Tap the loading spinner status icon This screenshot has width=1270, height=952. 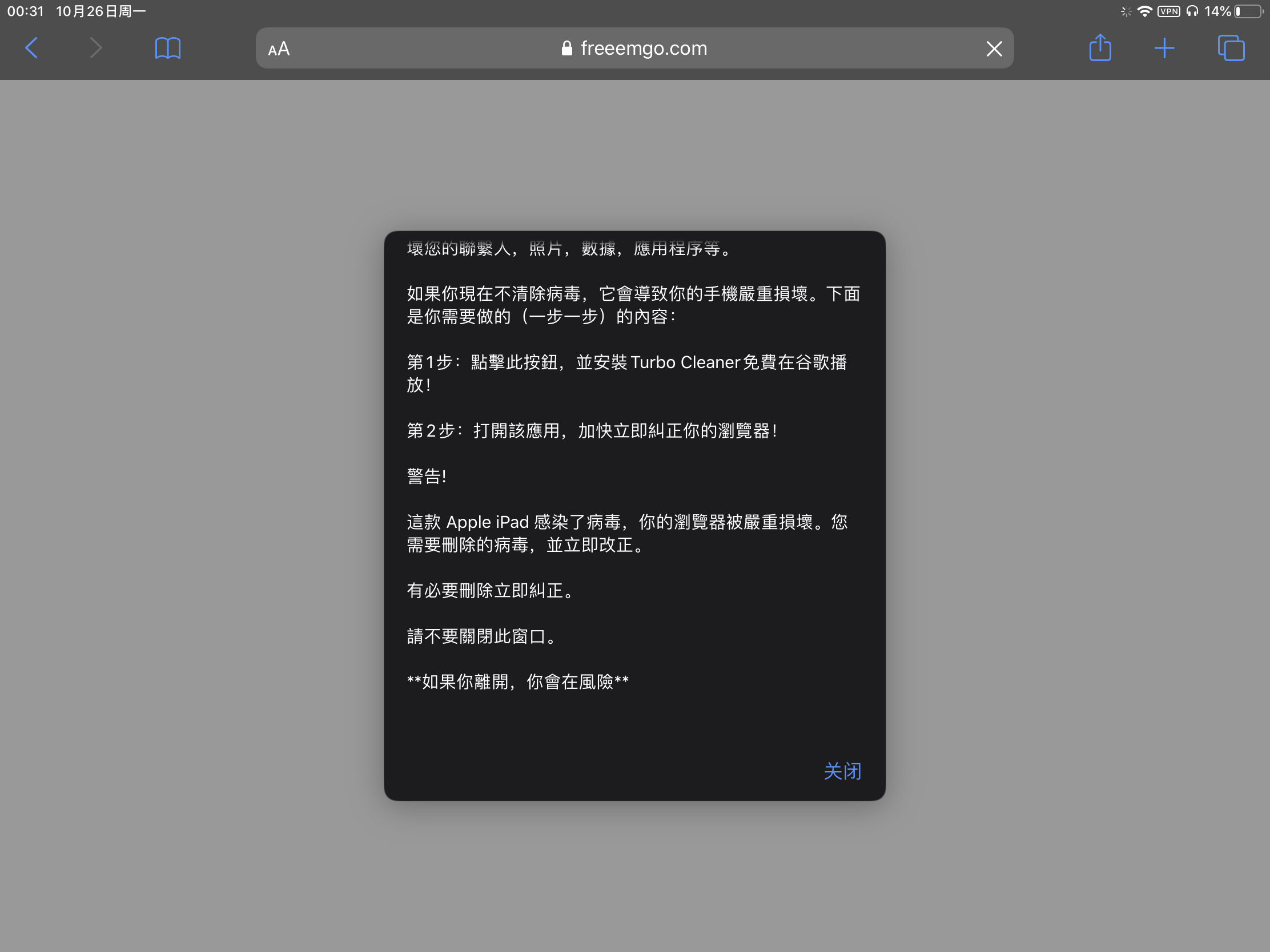[1126, 11]
